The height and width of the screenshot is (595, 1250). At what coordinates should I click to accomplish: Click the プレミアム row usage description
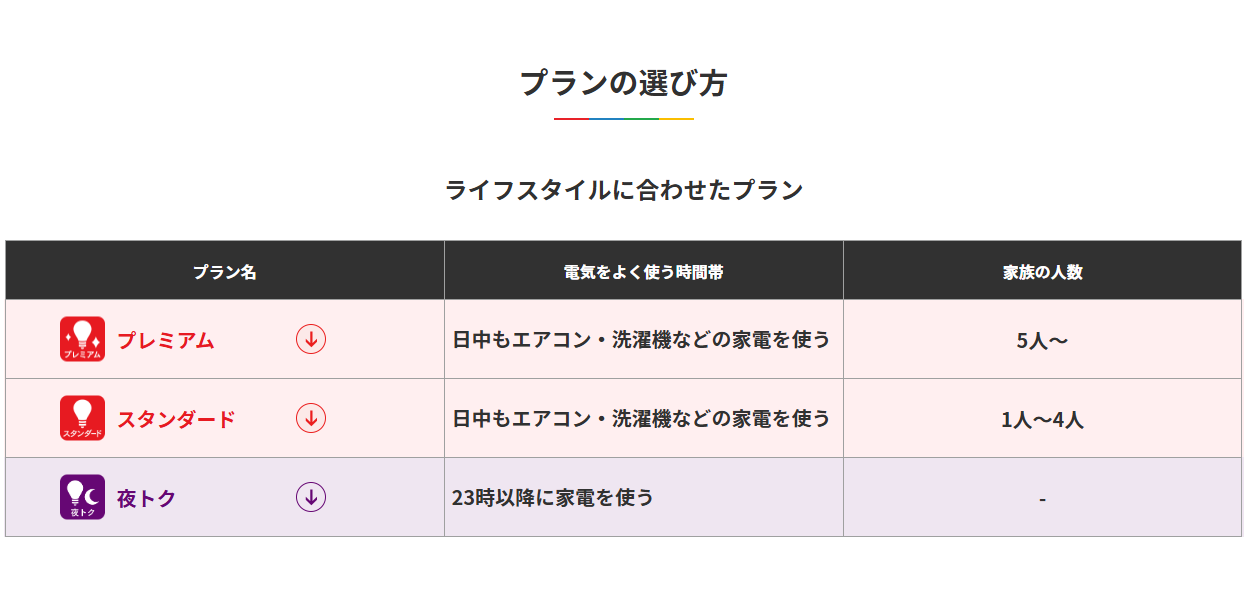pos(641,340)
